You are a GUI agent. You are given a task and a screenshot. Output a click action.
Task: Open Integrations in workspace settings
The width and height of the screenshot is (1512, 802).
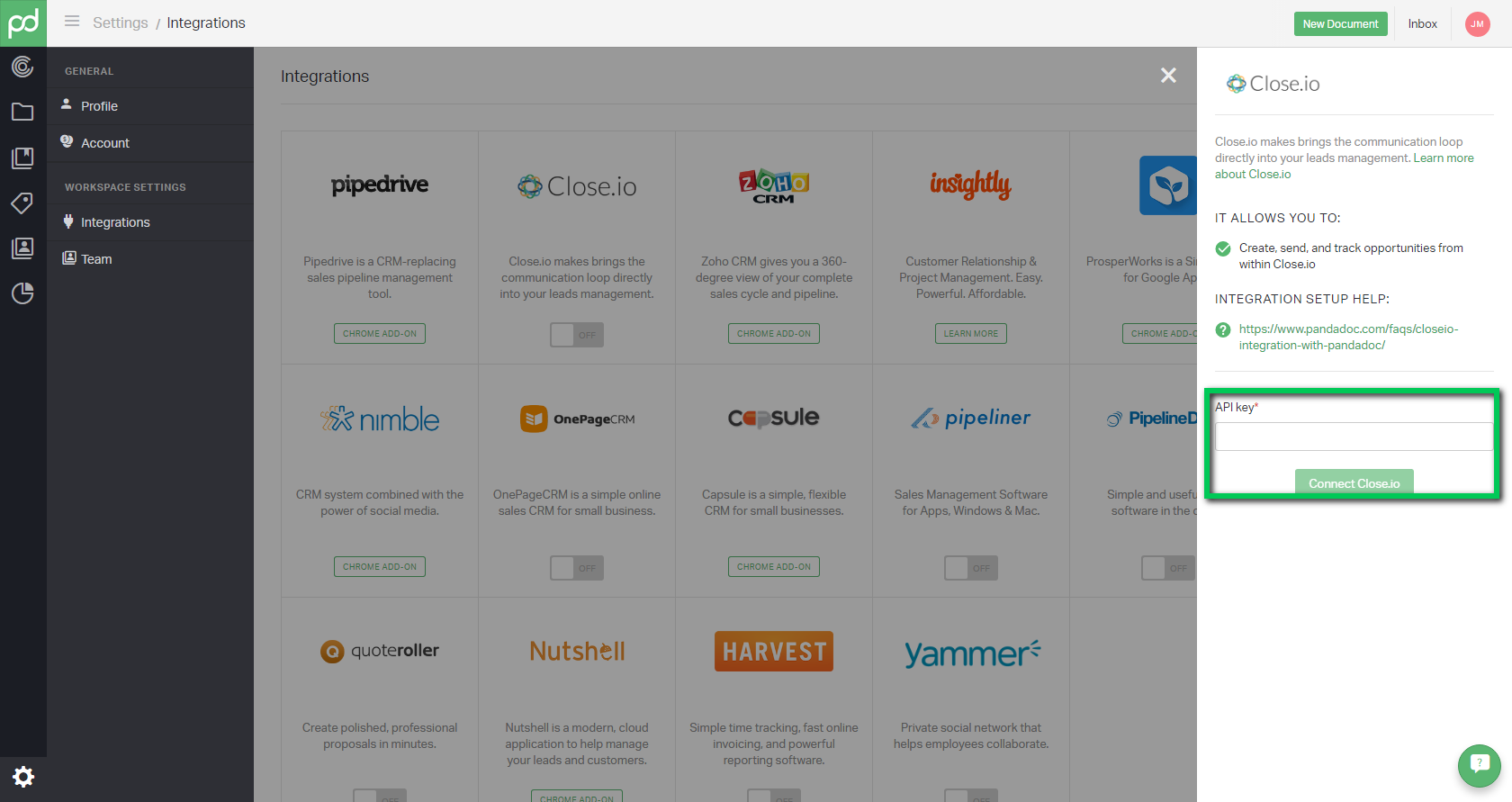[150, 222]
